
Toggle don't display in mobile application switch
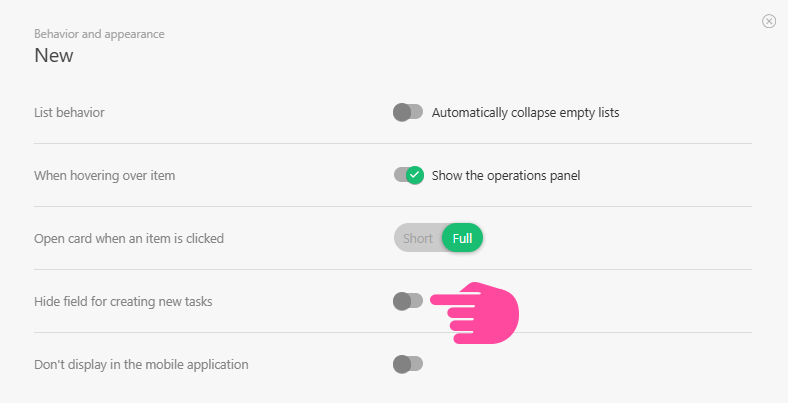pos(408,364)
